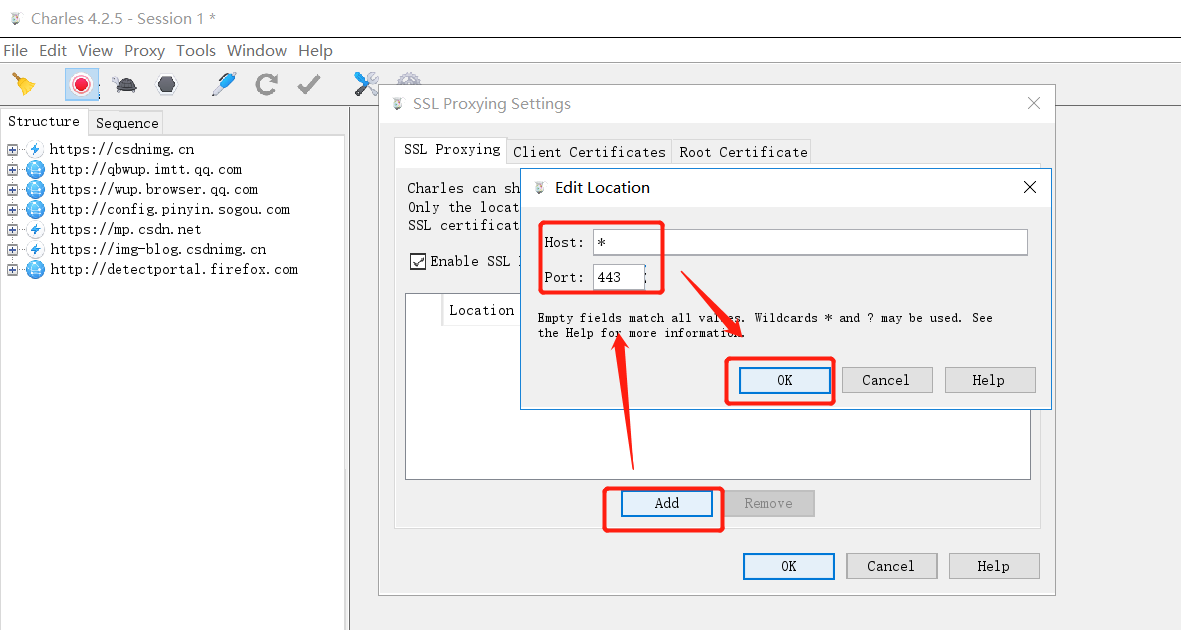
Task: Expand the http://detectportal.firefox.com node
Action: pyautogui.click(x=12, y=270)
